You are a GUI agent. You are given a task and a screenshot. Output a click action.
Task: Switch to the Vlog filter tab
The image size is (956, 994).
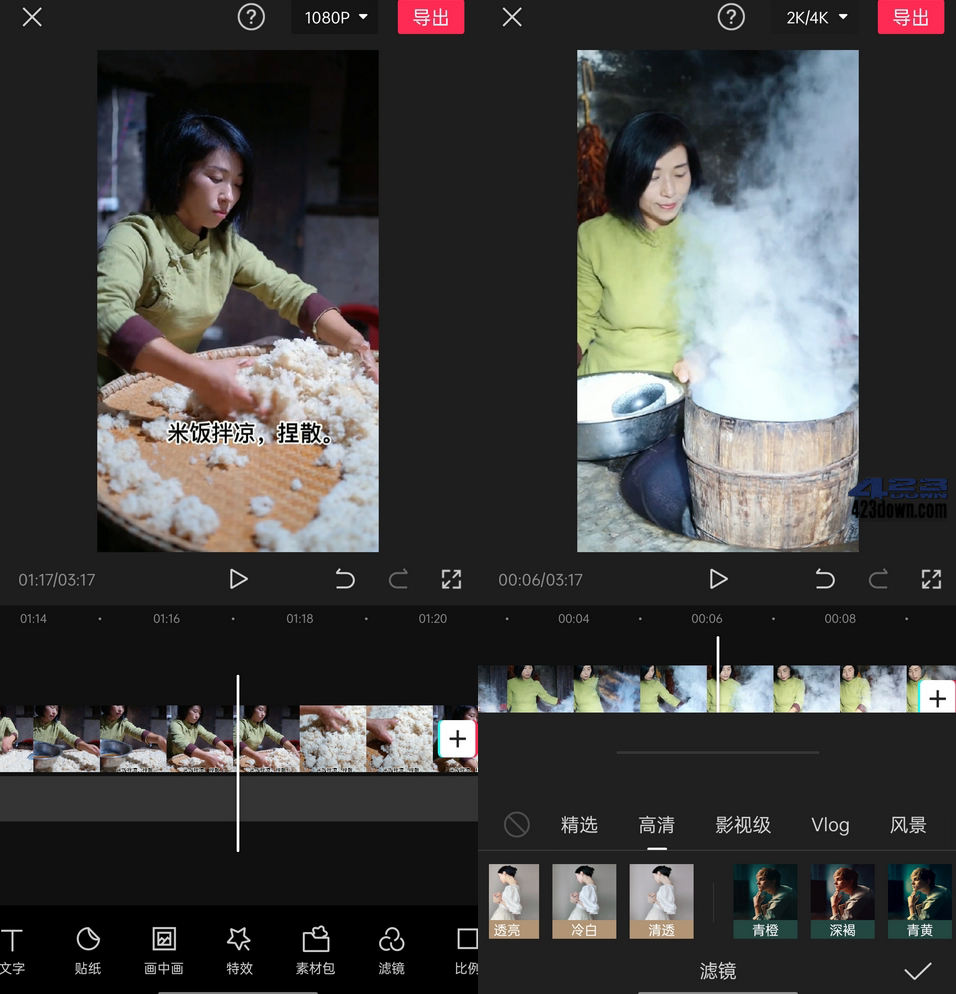point(830,825)
